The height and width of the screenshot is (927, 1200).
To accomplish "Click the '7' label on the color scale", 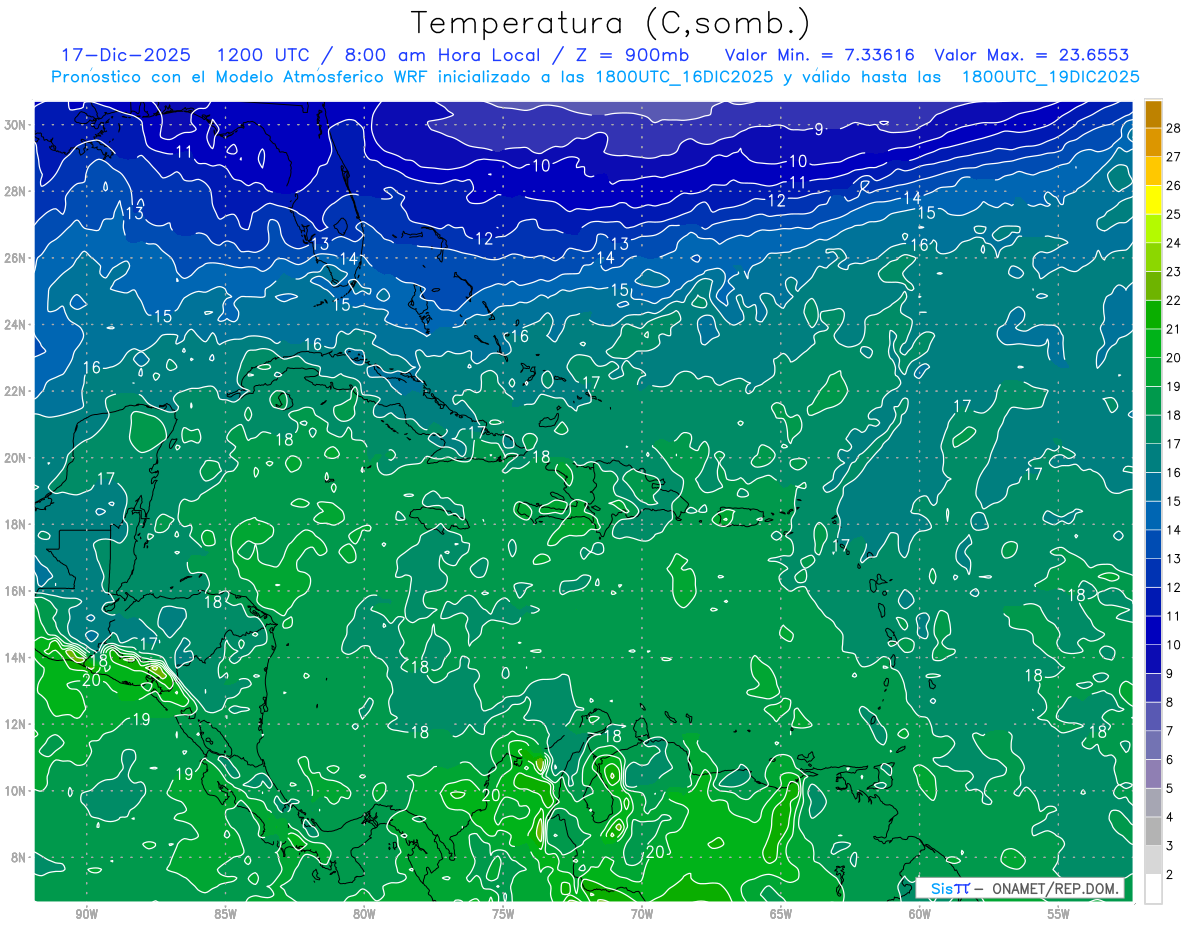I will (1171, 731).
